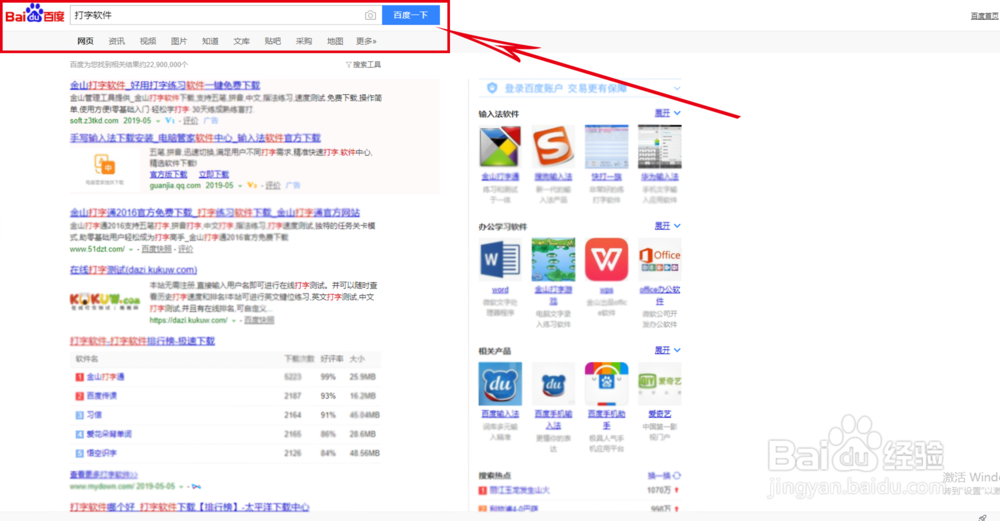Click the Baidu logo
This screenshot has width=1000, height=521.
tap(34, 14)
